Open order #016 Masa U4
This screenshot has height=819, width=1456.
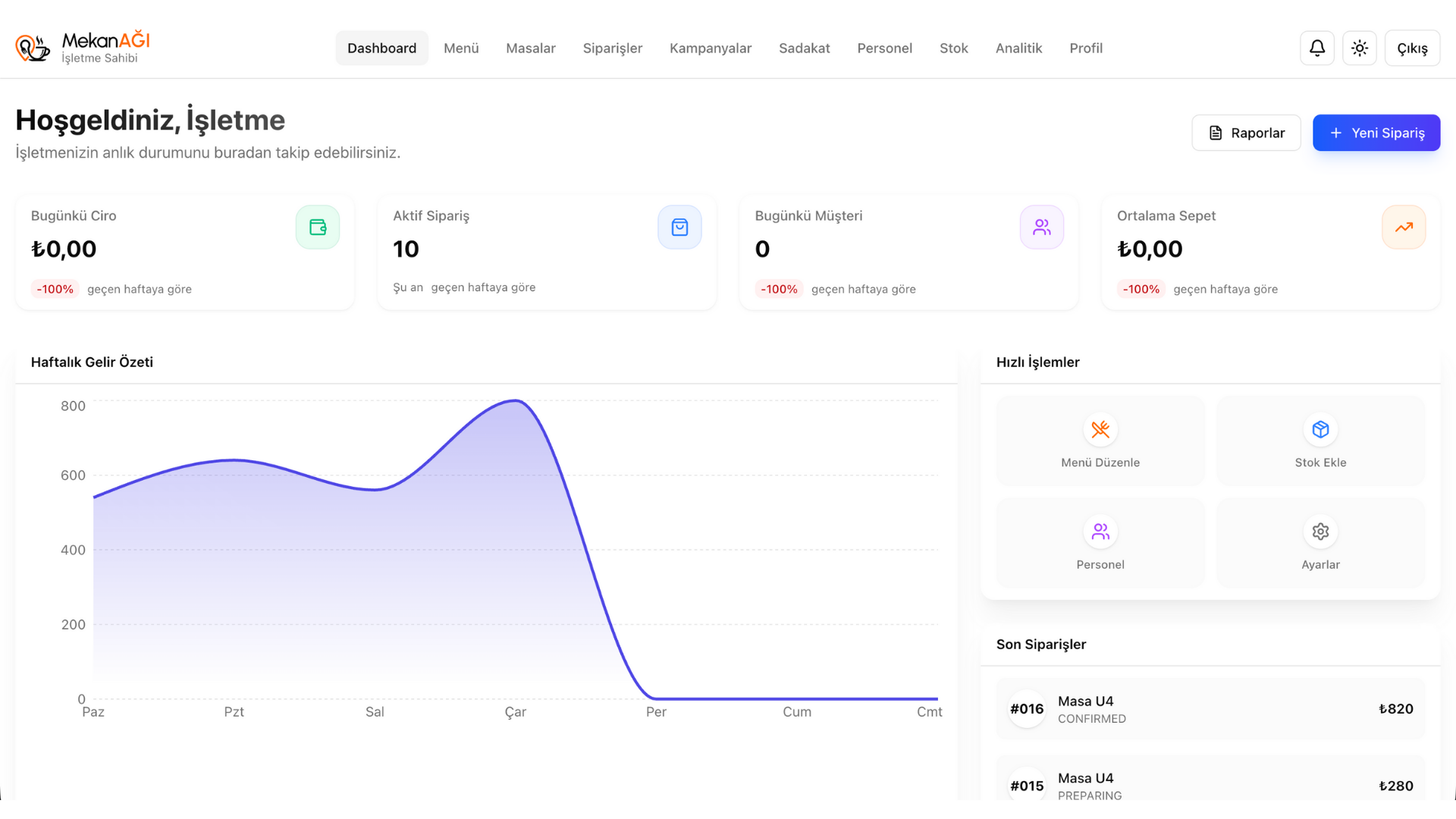1210,709
